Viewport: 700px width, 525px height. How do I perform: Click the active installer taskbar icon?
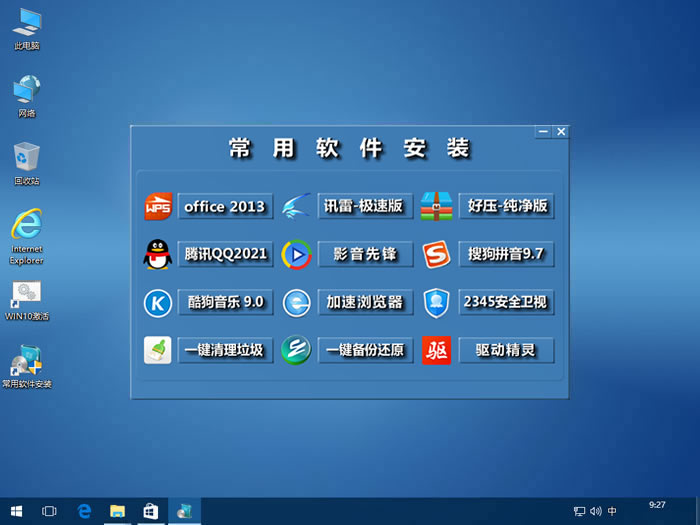(184, 512)
